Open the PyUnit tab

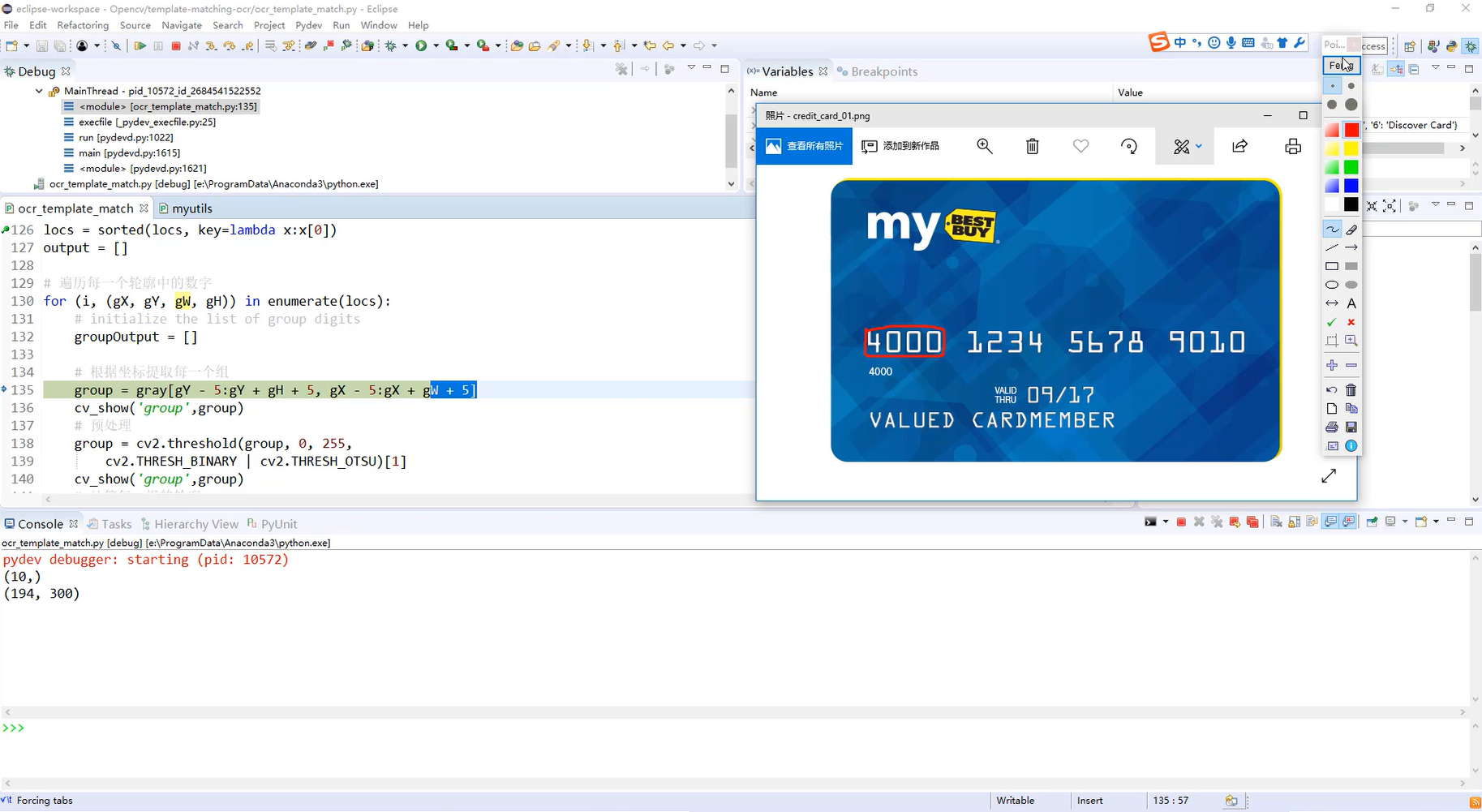[272, 524]
